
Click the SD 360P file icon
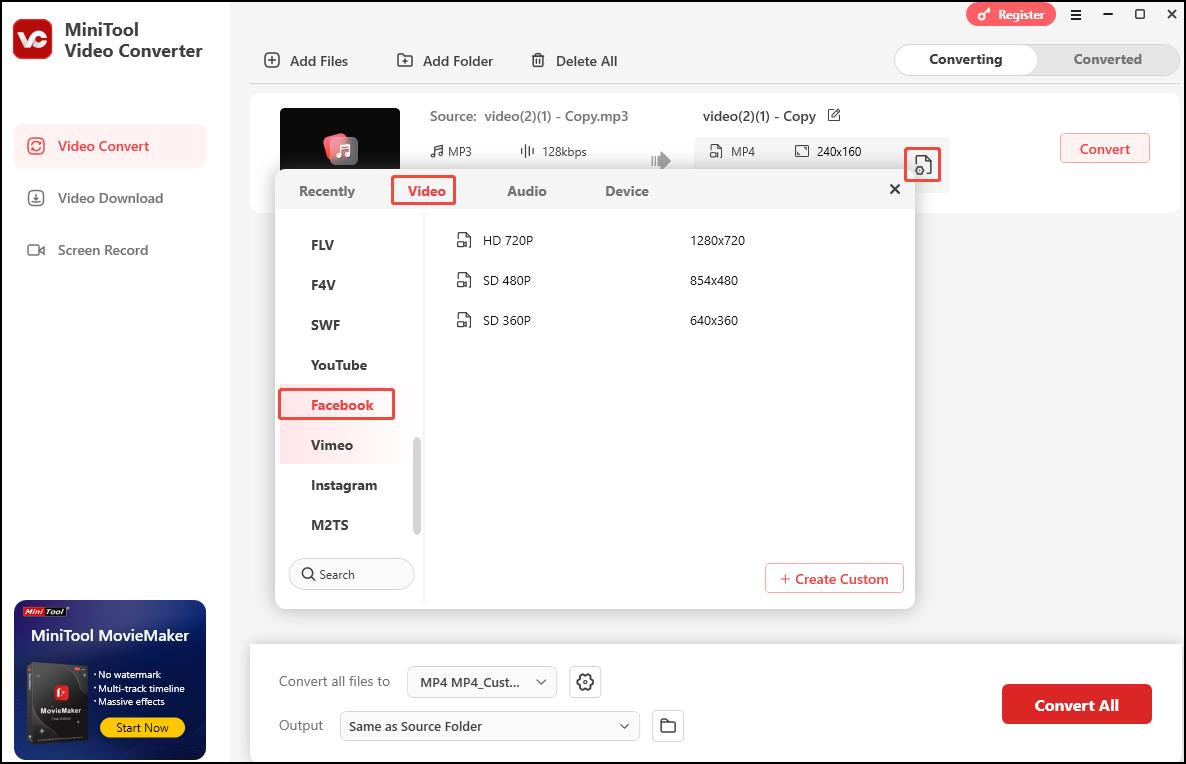[464, 321]
